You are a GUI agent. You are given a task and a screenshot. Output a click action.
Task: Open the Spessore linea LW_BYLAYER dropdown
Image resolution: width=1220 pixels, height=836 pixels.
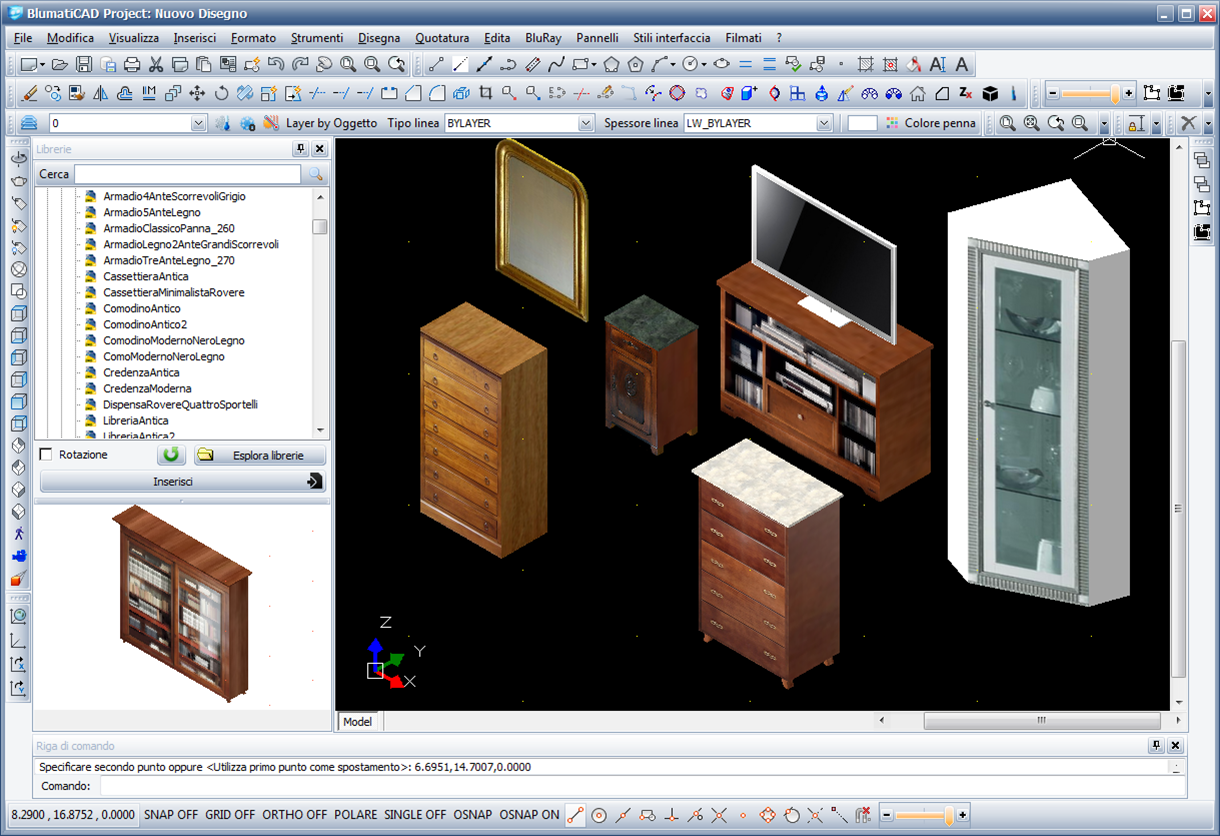824,123
